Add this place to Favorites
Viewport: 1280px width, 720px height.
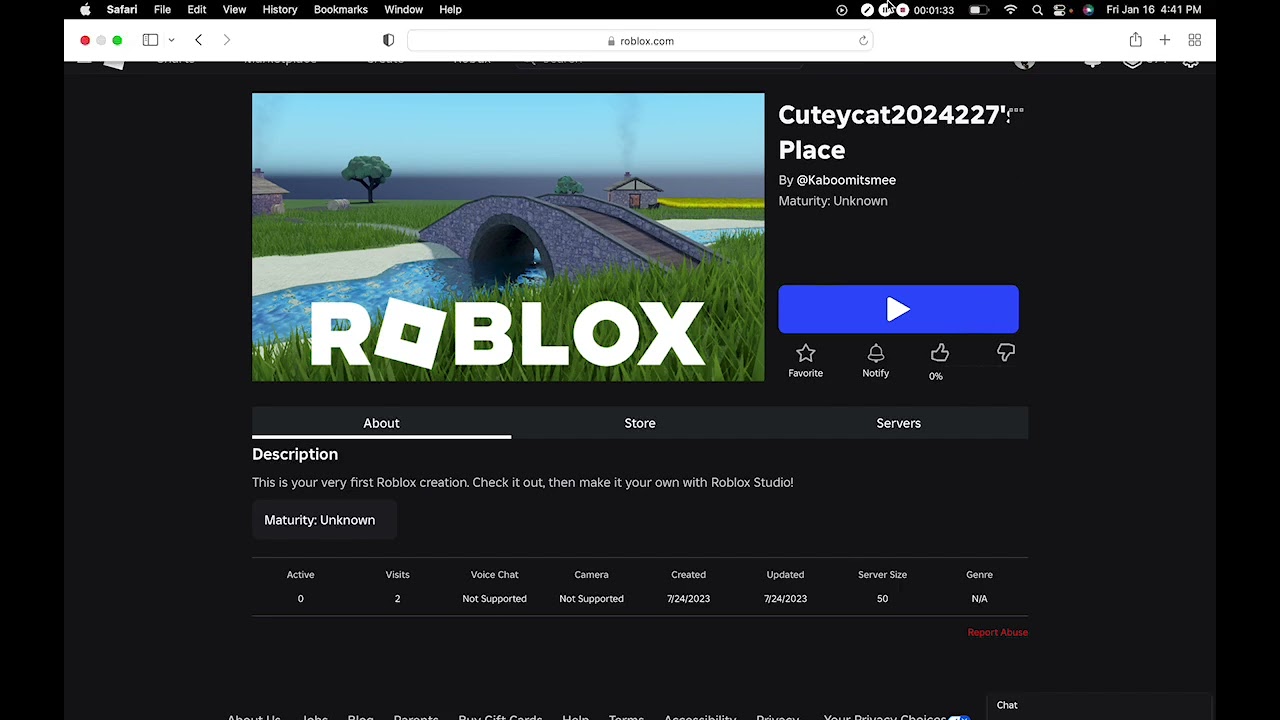pos(805,361)
